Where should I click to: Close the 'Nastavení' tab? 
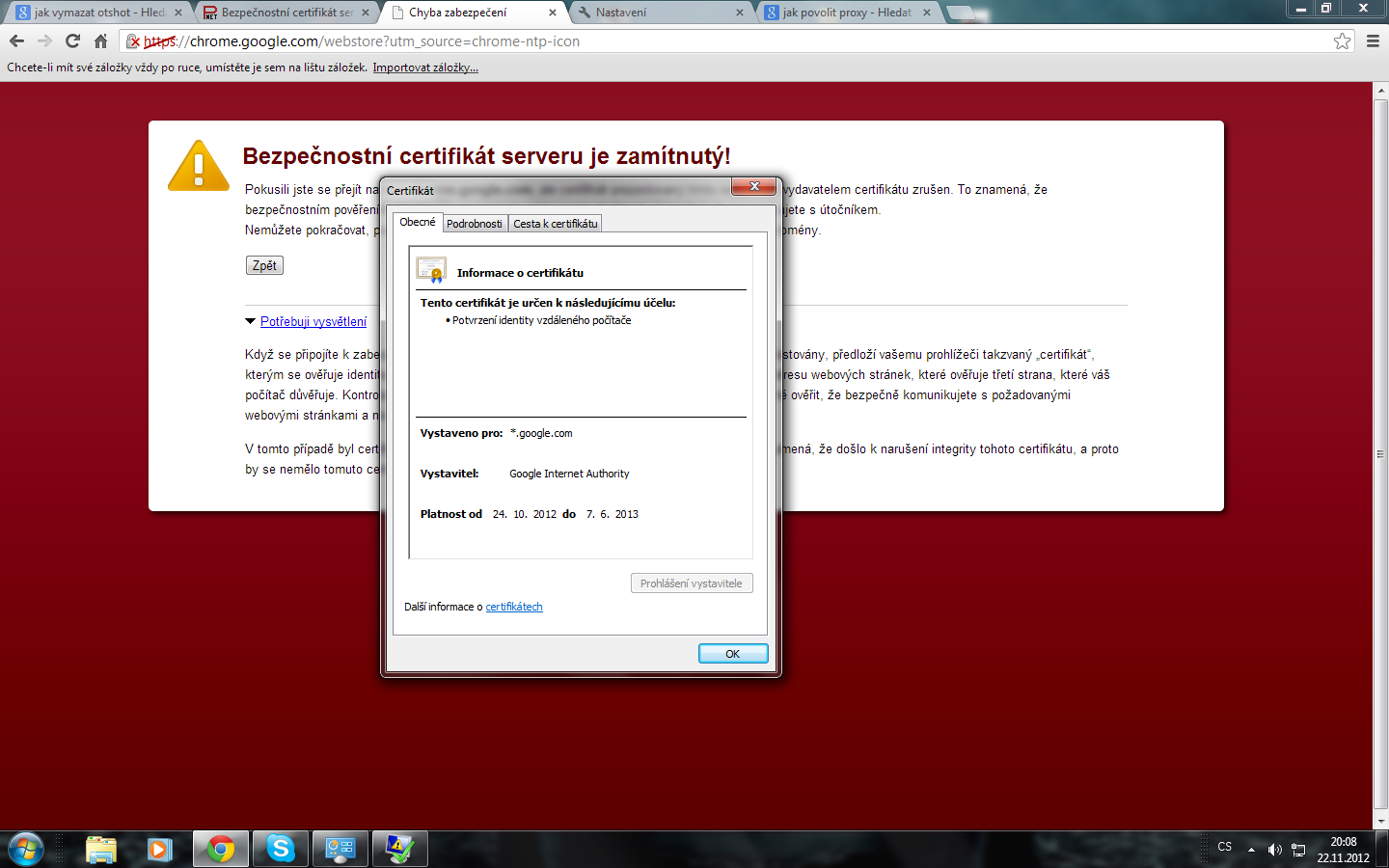[x=740, y=13]
